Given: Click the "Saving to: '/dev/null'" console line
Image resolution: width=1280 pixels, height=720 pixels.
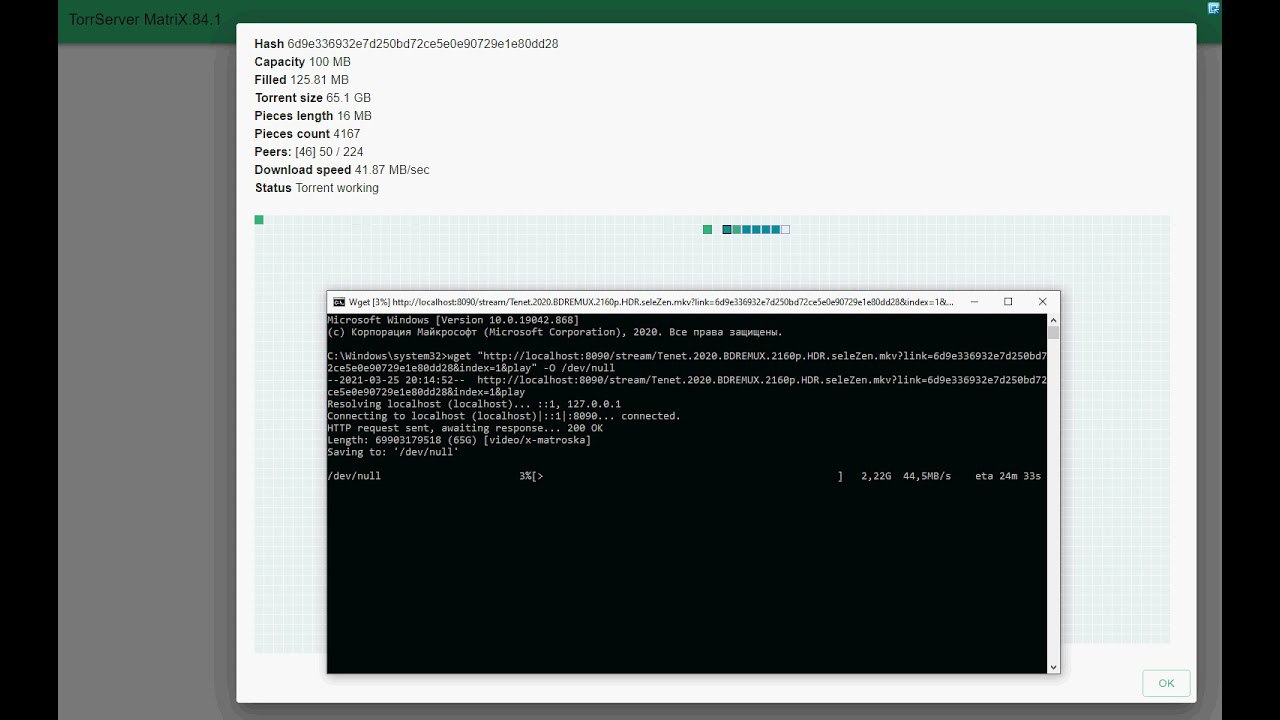Looking at the screenshot, I should tap(393, 452).
